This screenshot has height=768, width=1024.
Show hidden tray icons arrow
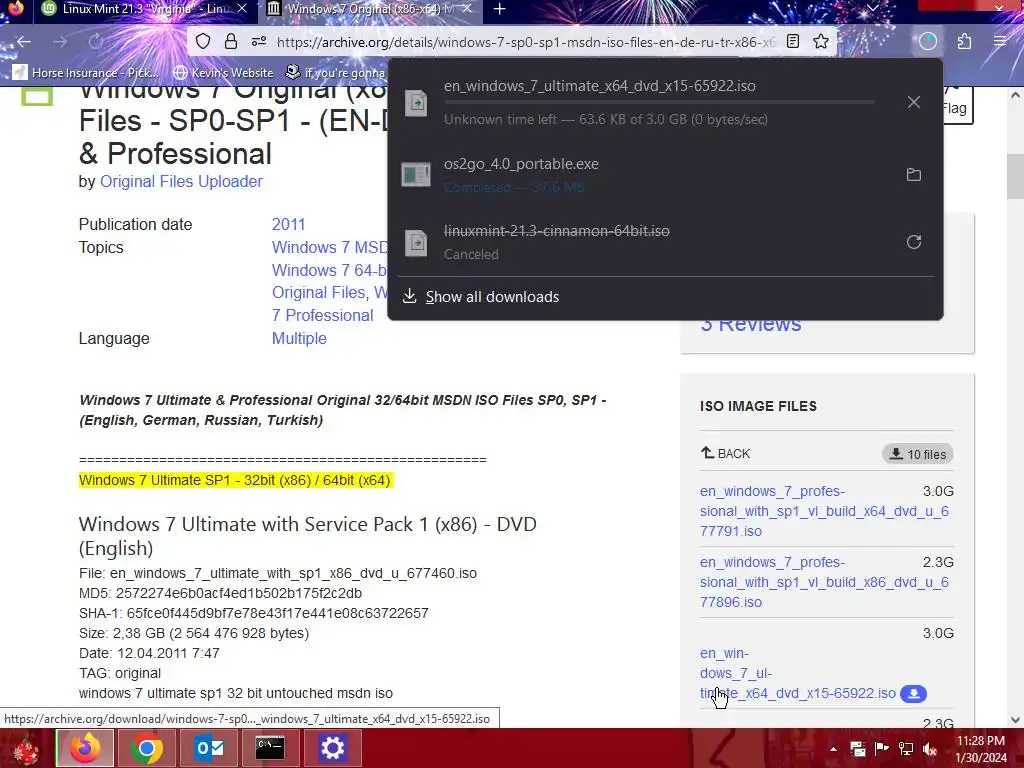(x=833, y=749)
